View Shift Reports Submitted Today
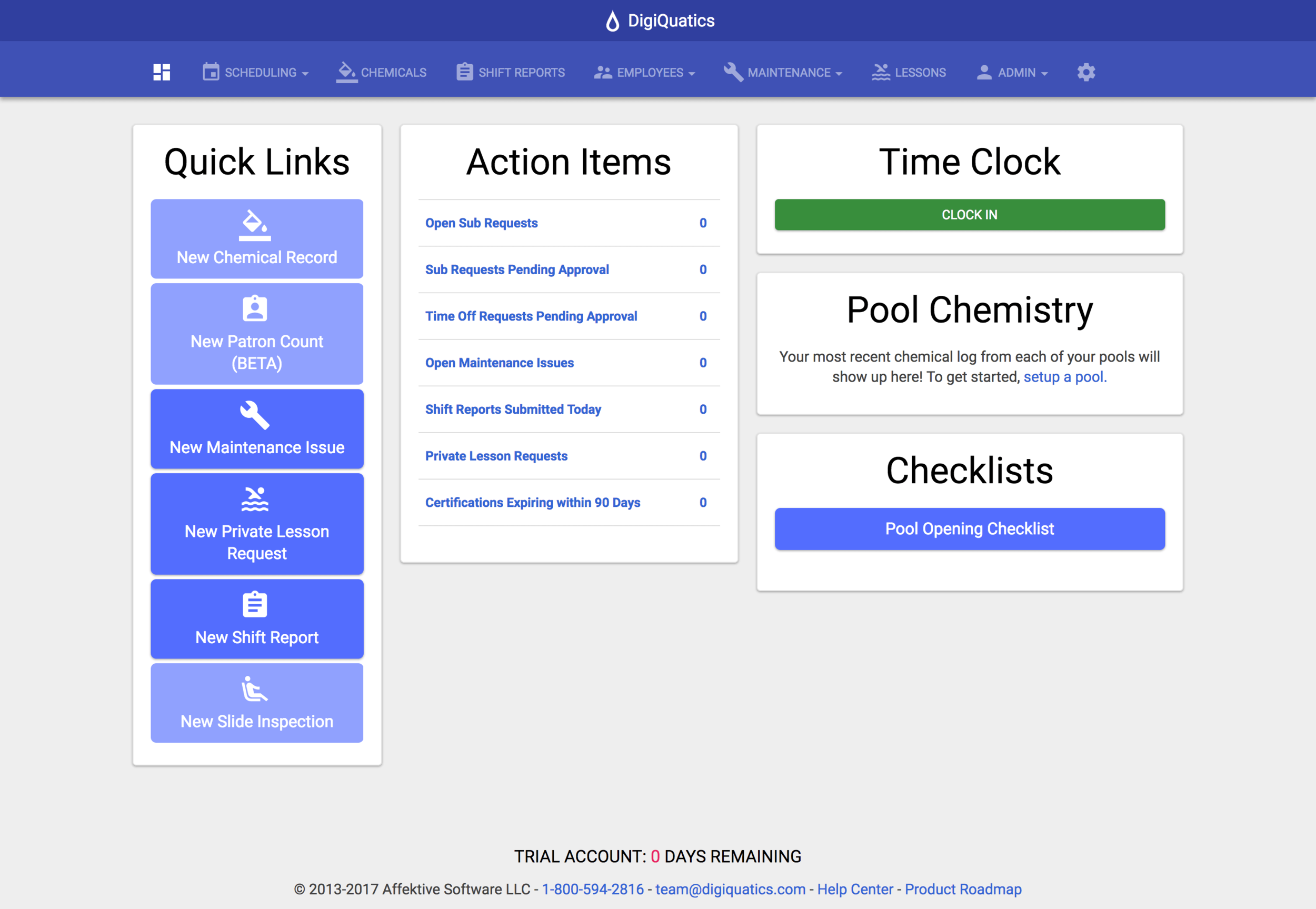 (x=513, y=409)
